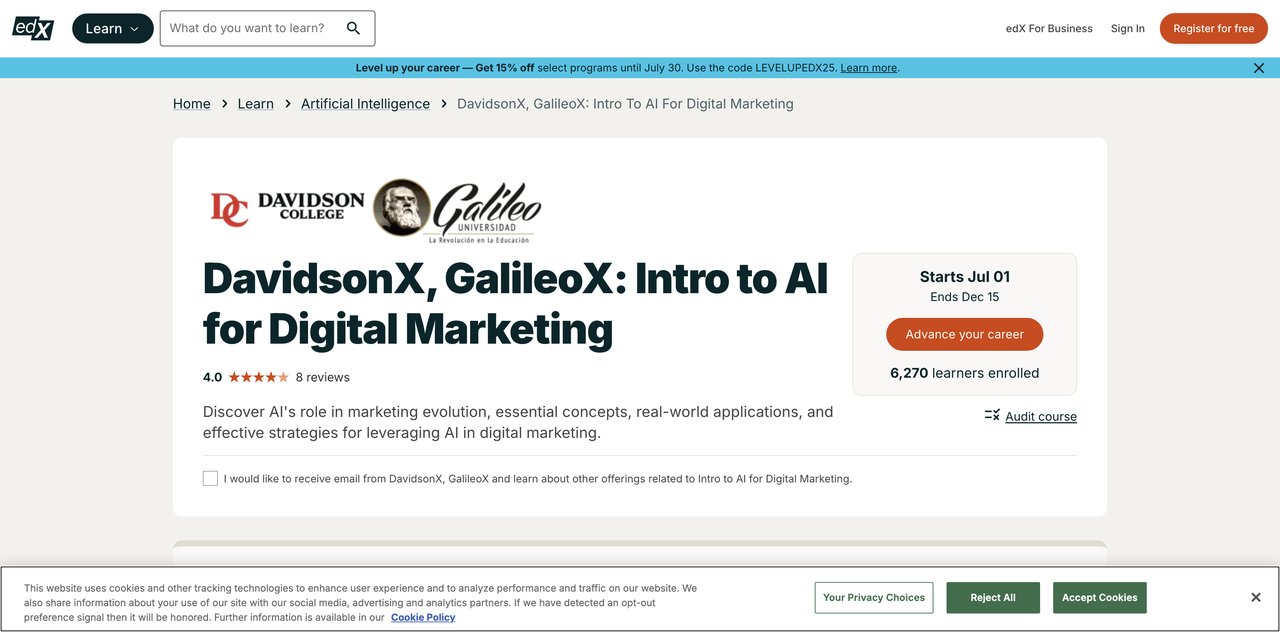Screen dimensions: 1280x632
Task: Open the Learn more promo link
Action: 868,68
